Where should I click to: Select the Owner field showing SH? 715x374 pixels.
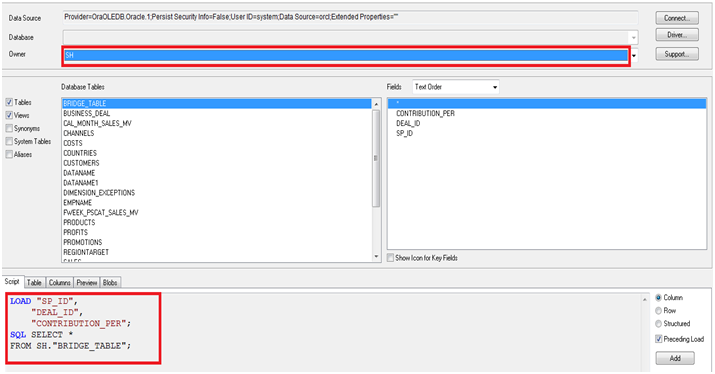point(346,56)
